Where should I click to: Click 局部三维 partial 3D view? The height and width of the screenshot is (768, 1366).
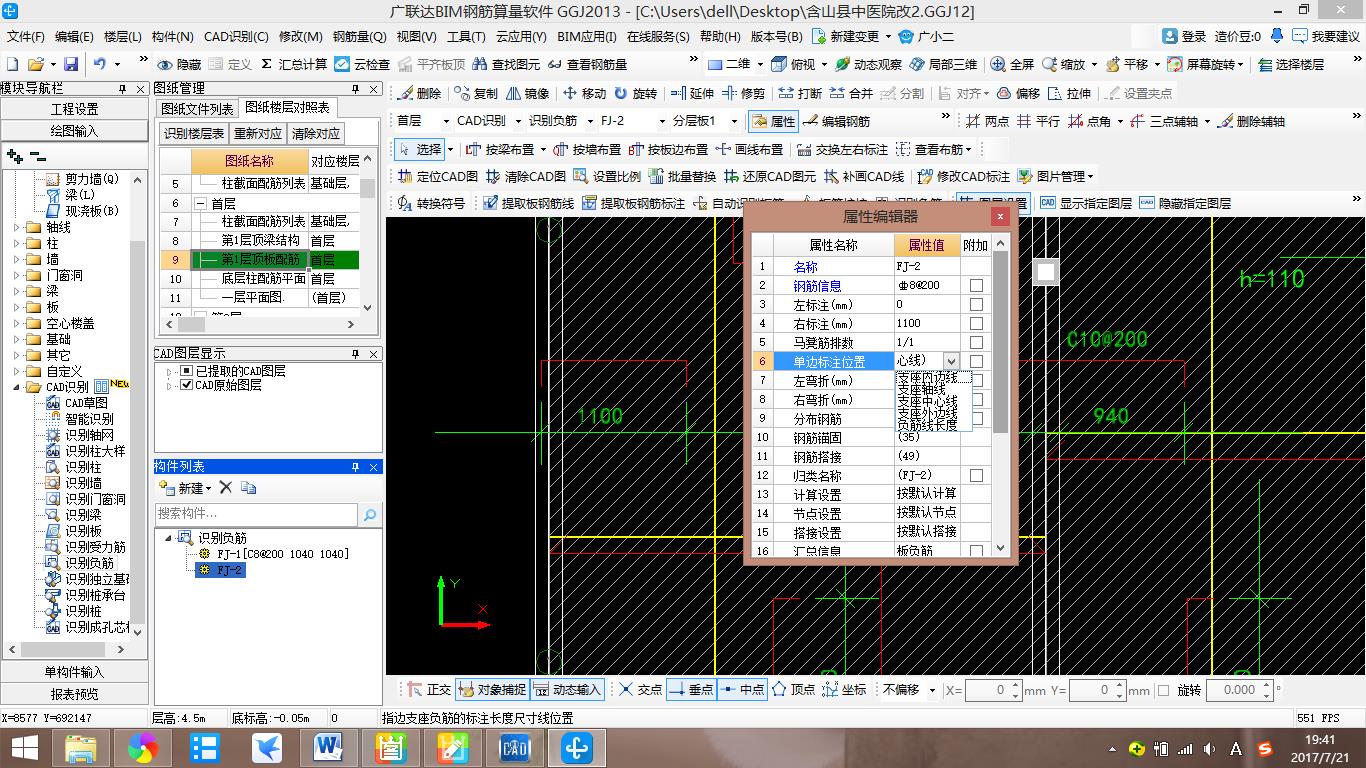pos(943,64)
